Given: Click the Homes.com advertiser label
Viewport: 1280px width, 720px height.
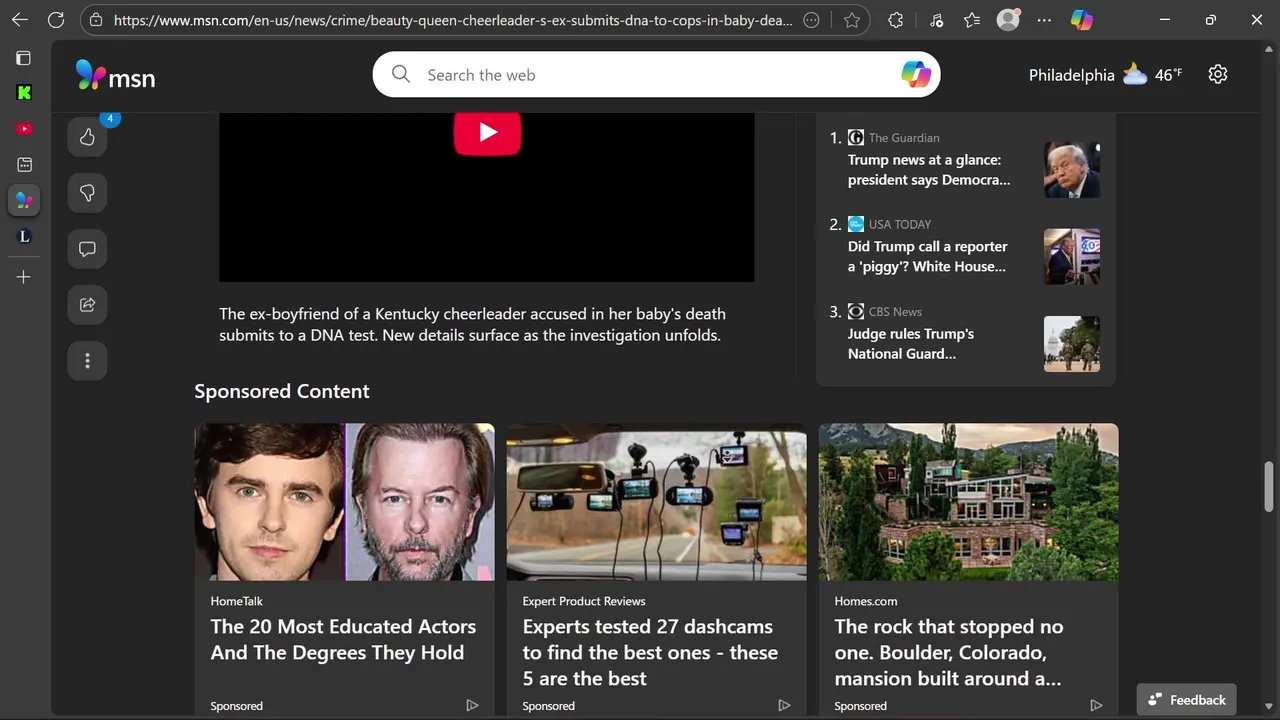Looking at the screenshot, I should tap(866, 601).
